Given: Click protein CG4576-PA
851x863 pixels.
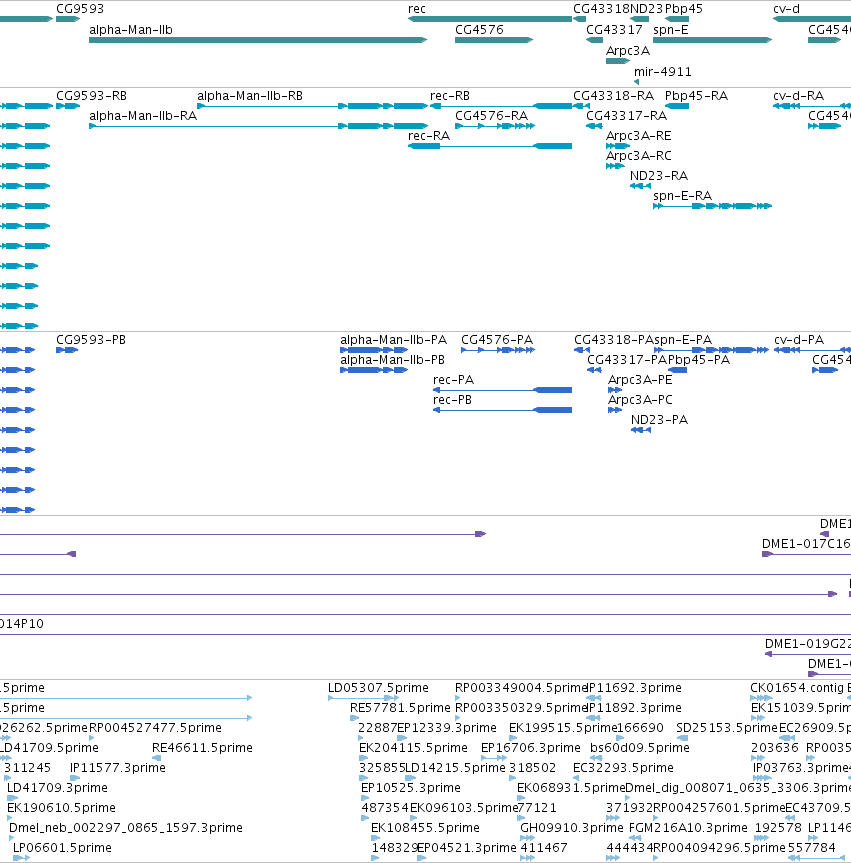Looking at the screenshot, I should [x=498, y=350].
